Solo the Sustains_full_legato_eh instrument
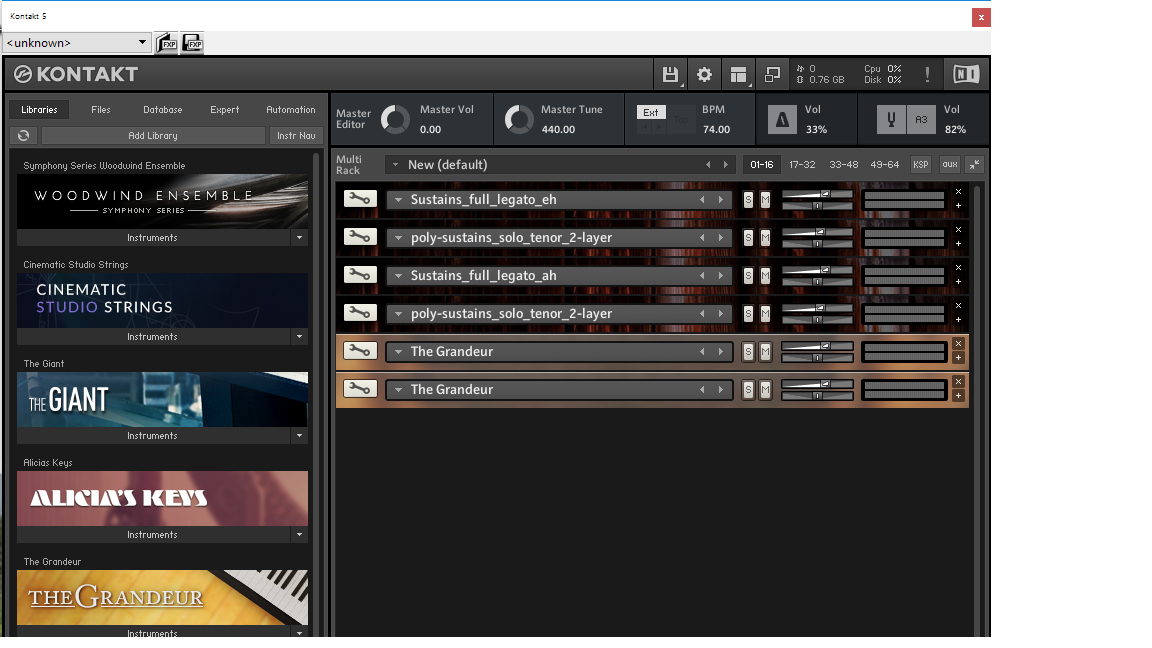 click(748, 199)
